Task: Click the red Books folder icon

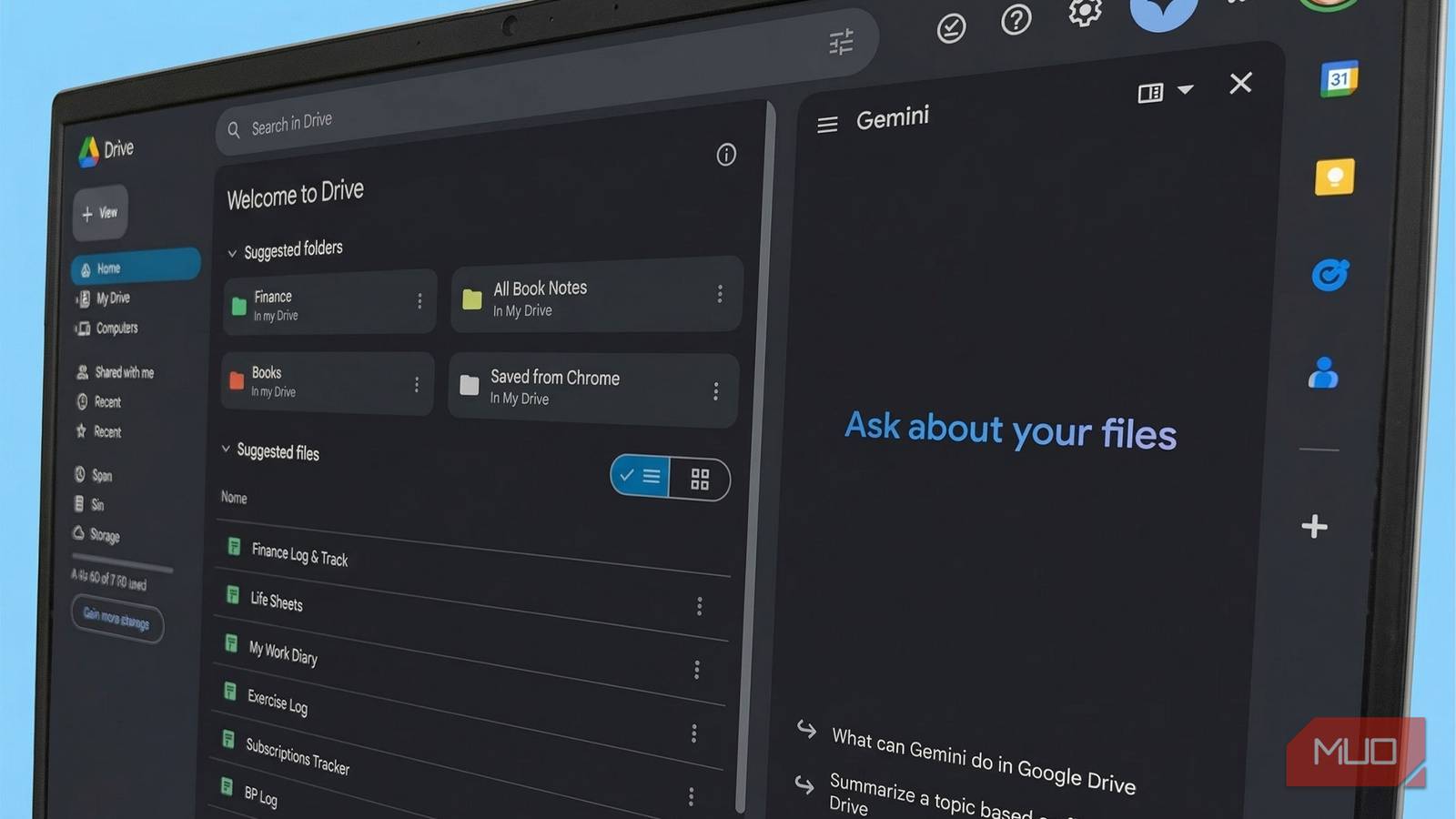Action: [x=237, y=379]
